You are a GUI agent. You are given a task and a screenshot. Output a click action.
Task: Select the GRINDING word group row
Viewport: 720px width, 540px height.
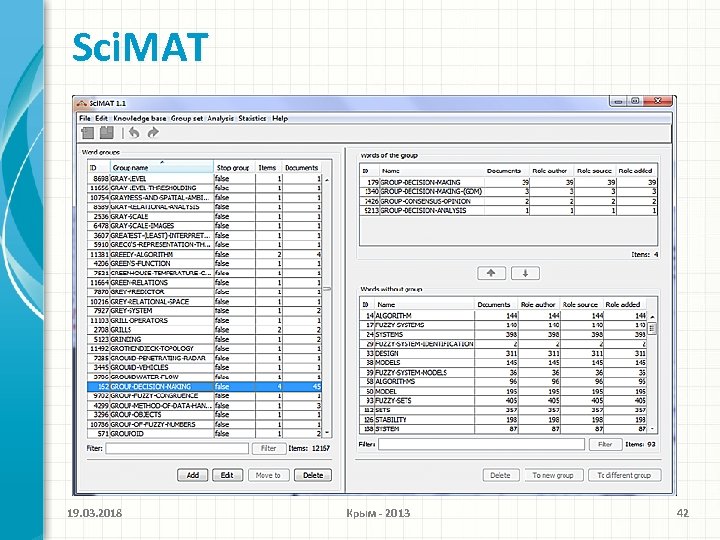click(x=204, y=339)
